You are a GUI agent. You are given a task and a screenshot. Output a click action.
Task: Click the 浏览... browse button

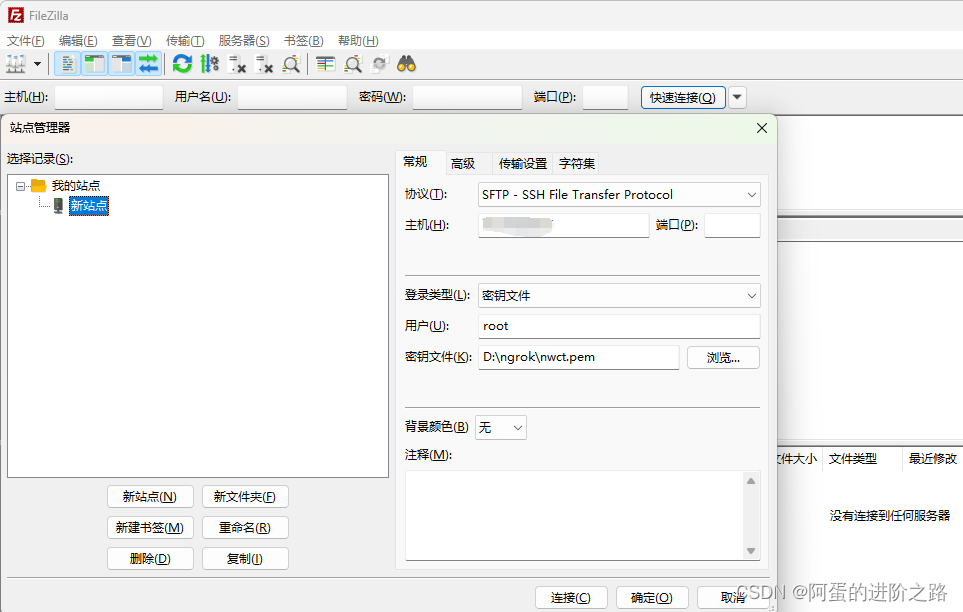click(723, 358)
